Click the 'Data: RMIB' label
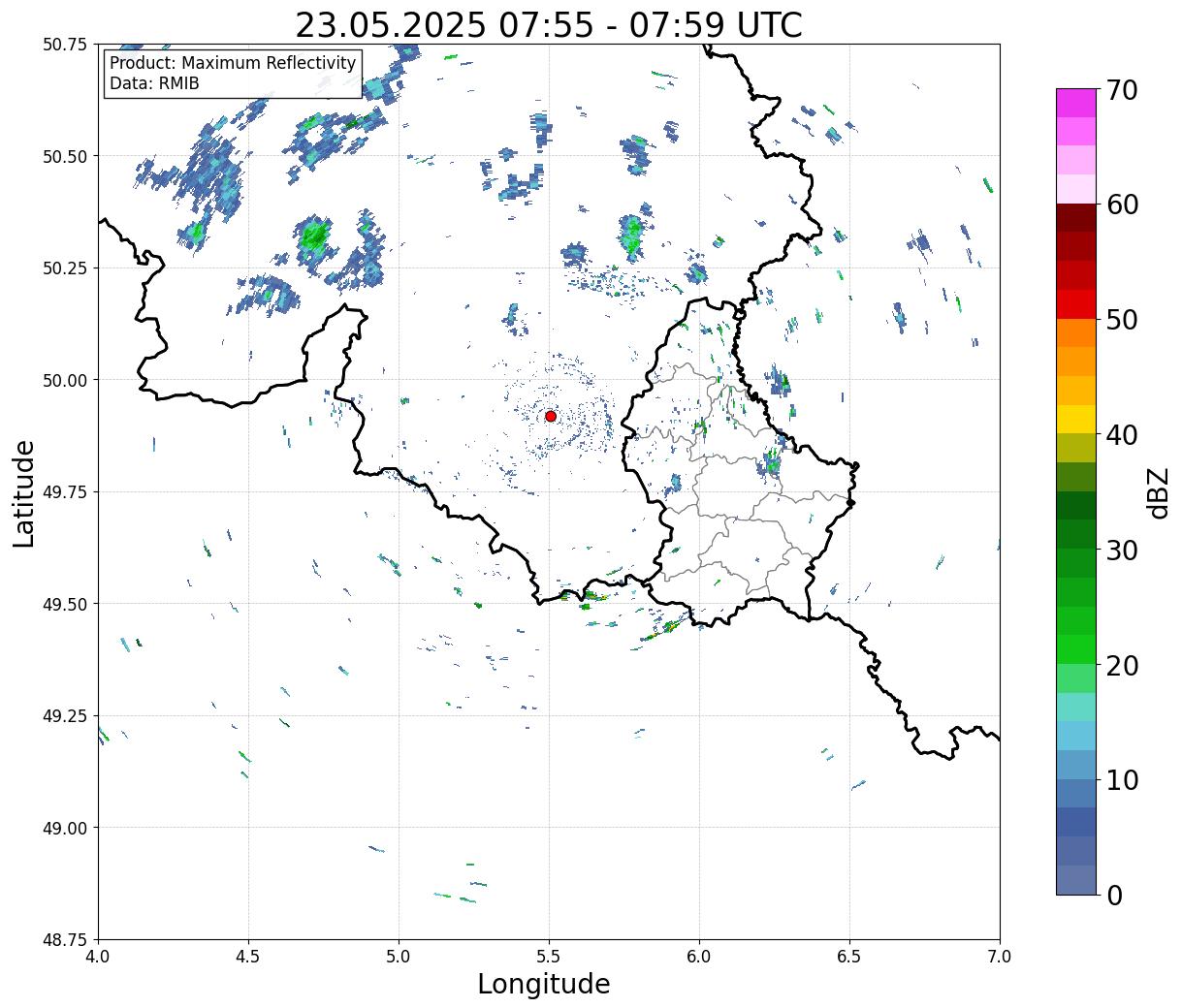The height and width of the screenshot is (1008, 1182). (x=154, y=83)
